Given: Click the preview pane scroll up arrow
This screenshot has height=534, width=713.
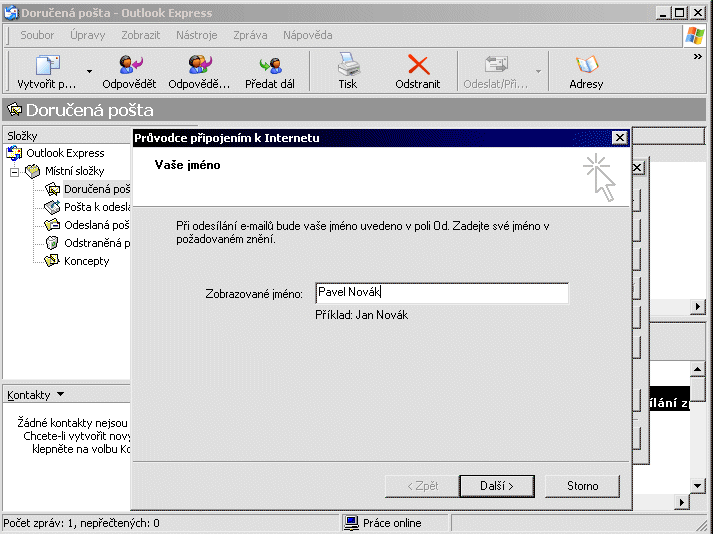Looking at the screenshot, I should tap(697, 369).
